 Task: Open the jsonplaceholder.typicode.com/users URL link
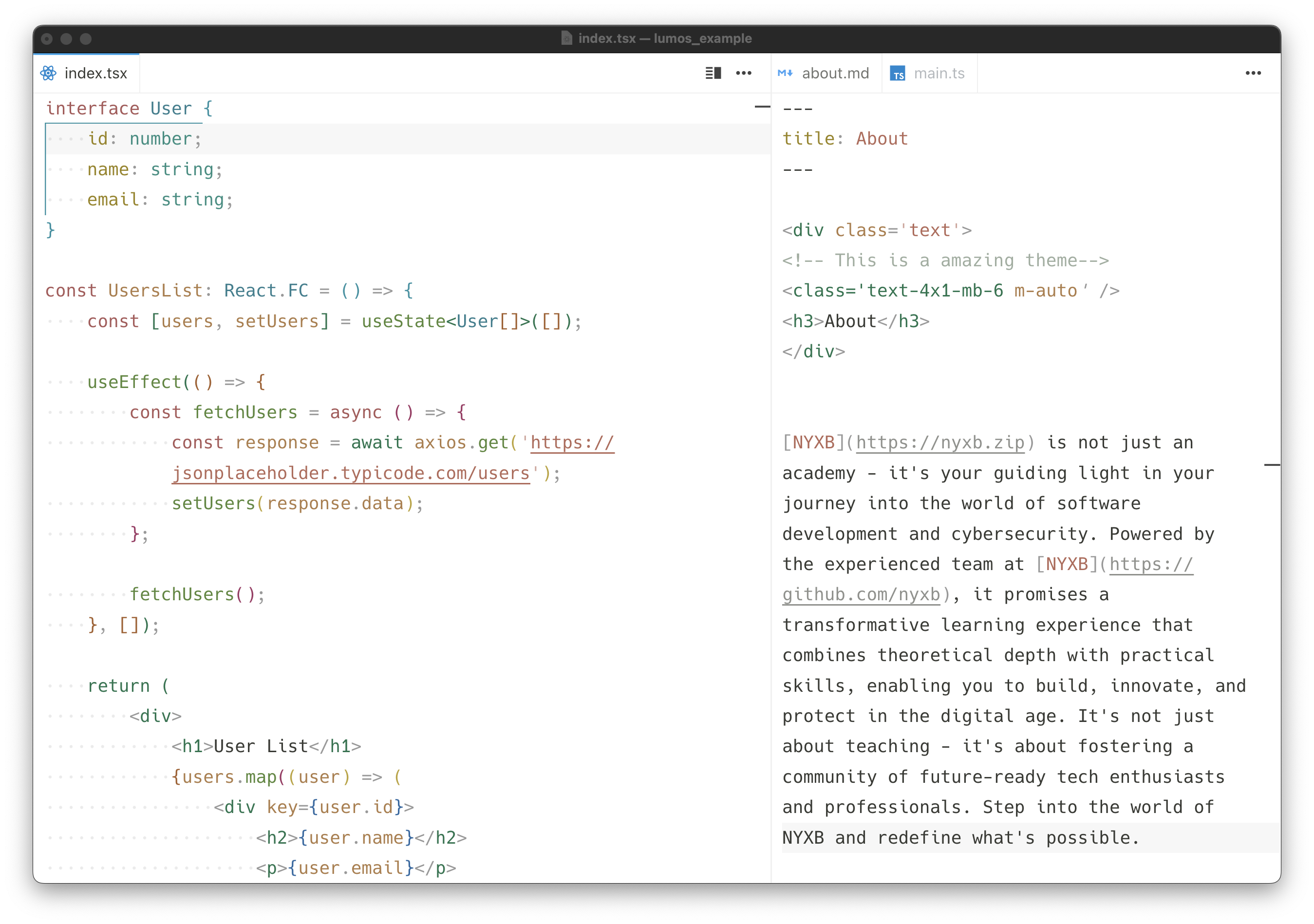click(x=351, y=473)
